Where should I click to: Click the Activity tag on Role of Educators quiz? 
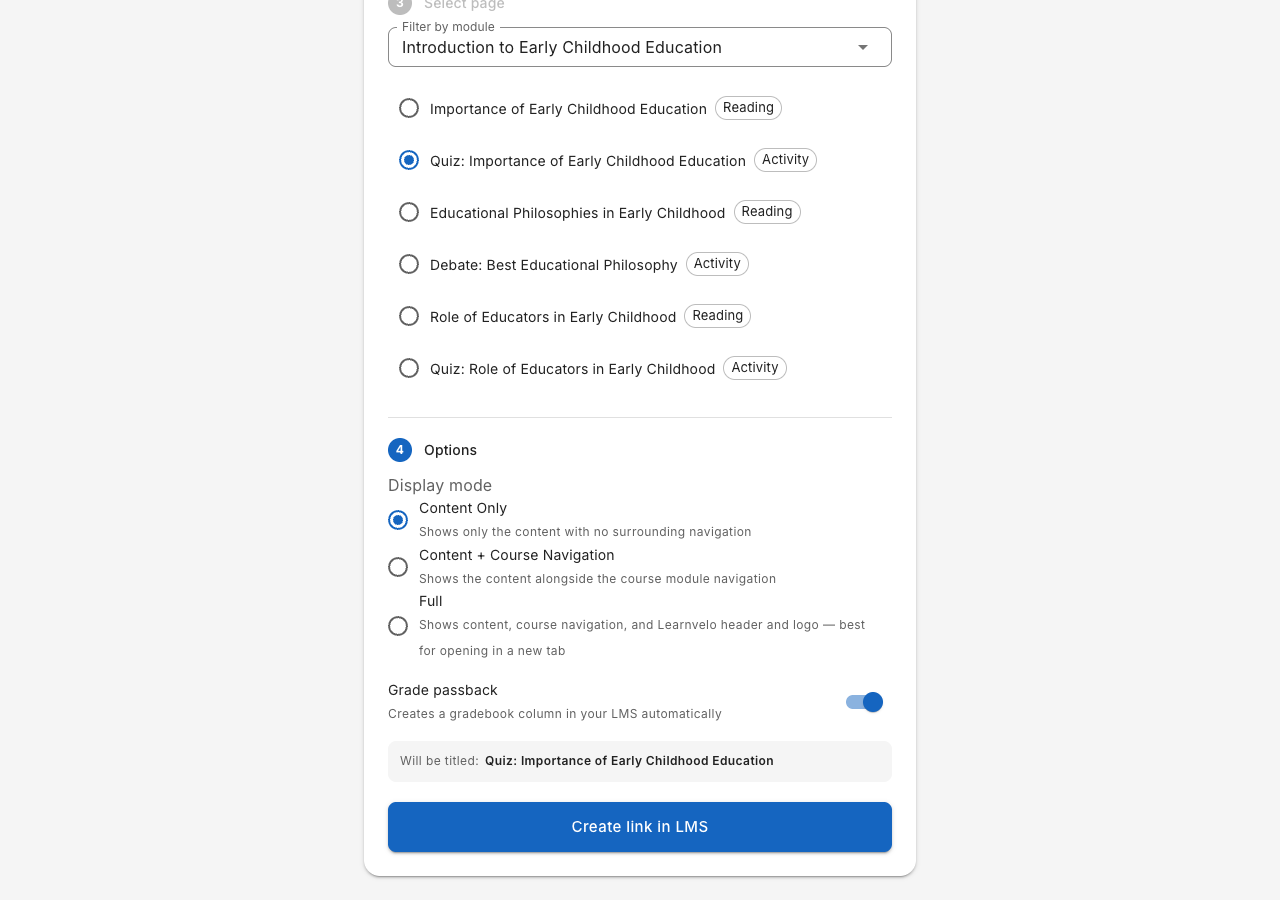click(755, 368)
